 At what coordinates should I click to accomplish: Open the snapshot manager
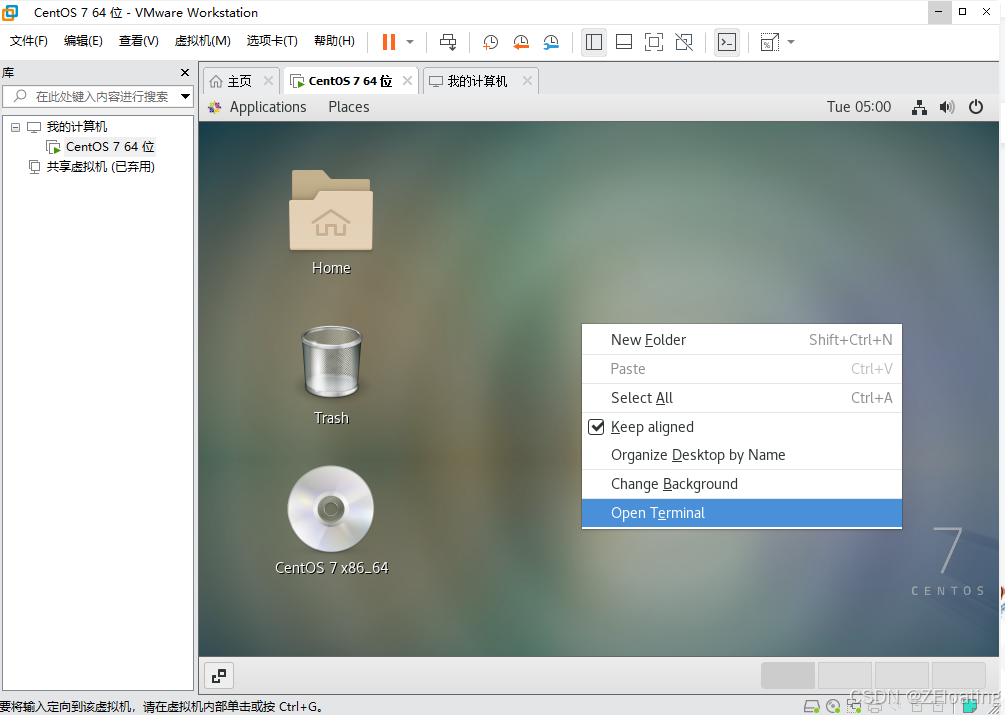tap(551, 42)
